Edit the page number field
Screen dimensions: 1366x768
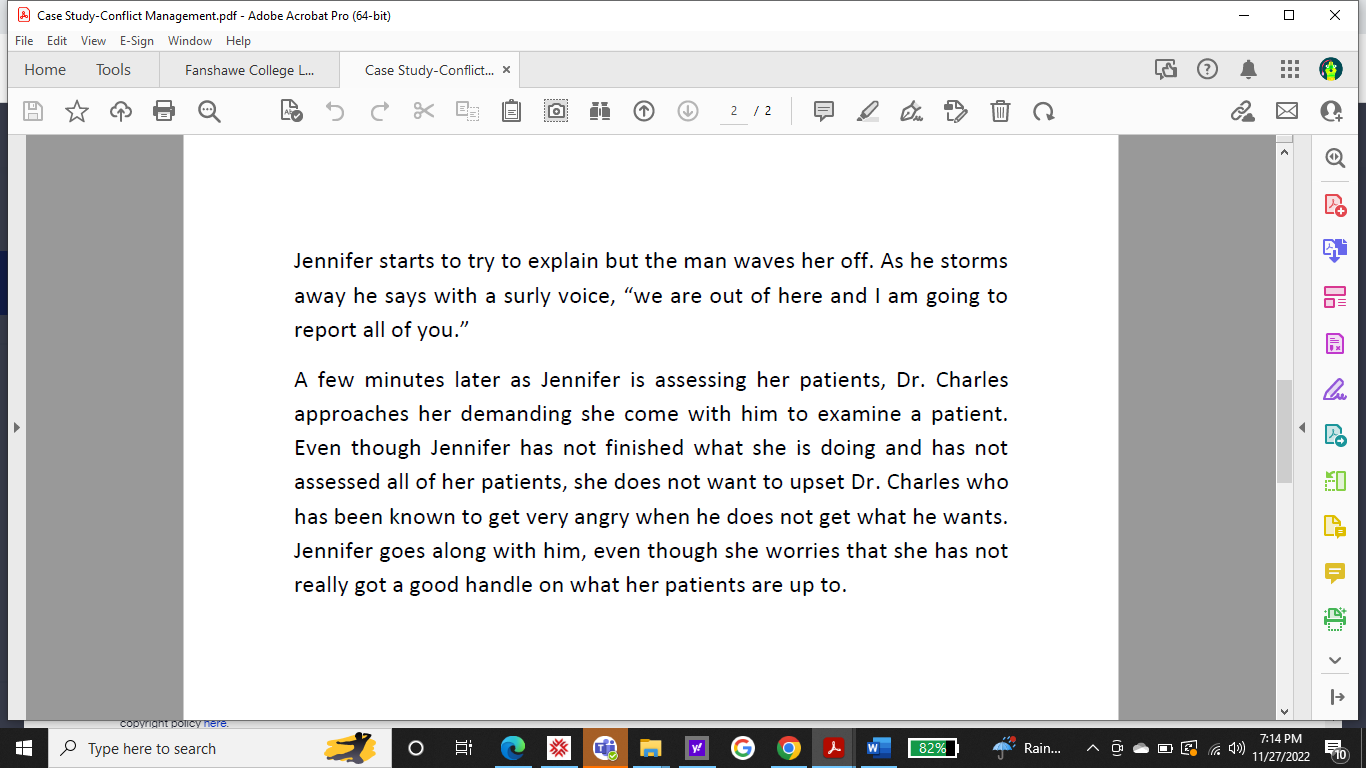[733, 111]
